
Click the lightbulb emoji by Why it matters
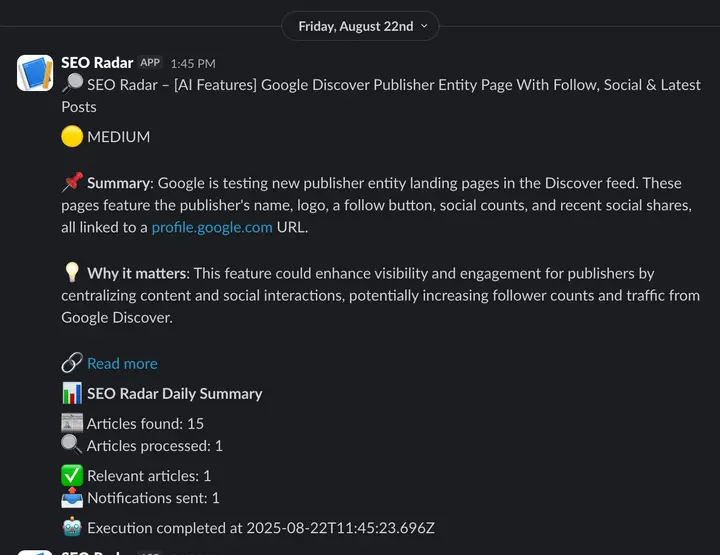[x=72, y=272]
